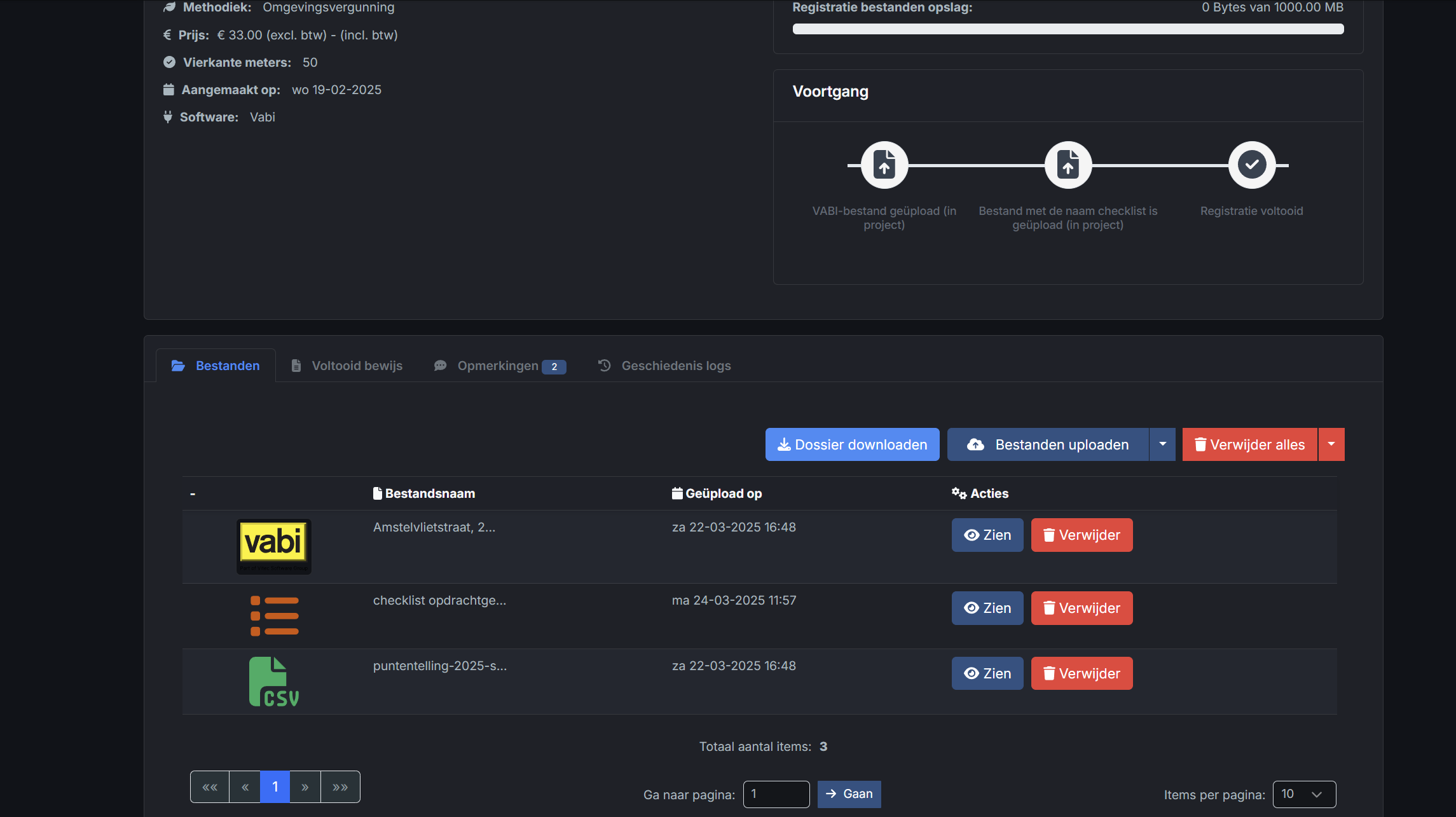Open the Opmerkingen tab

500,366
